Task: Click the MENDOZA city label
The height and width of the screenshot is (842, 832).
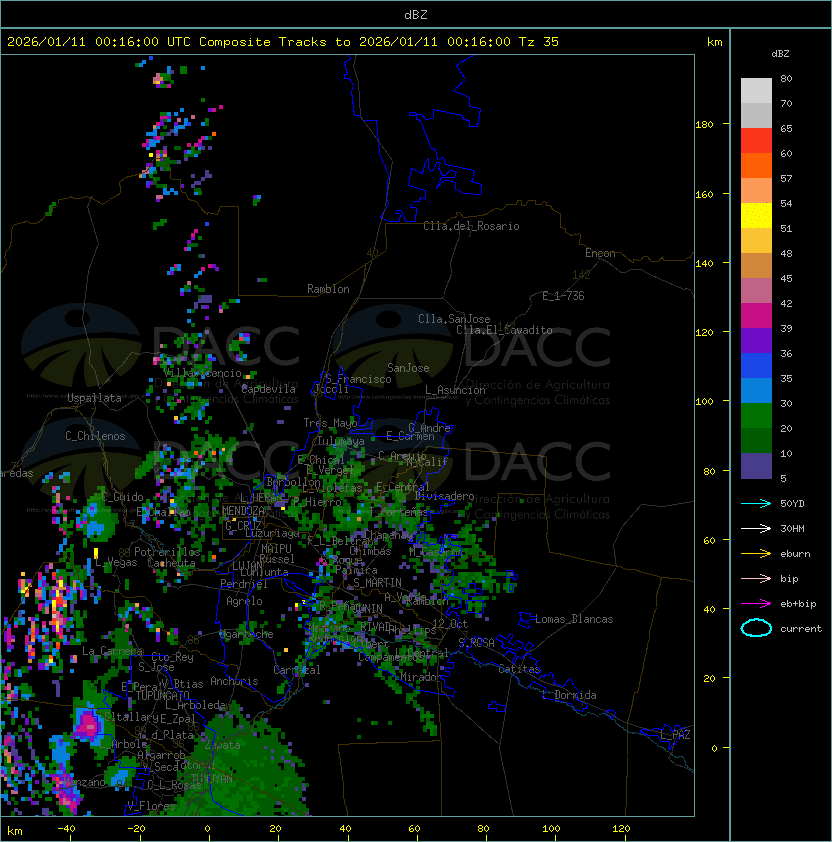Action: pyautogui.click(x=243, y=511)
